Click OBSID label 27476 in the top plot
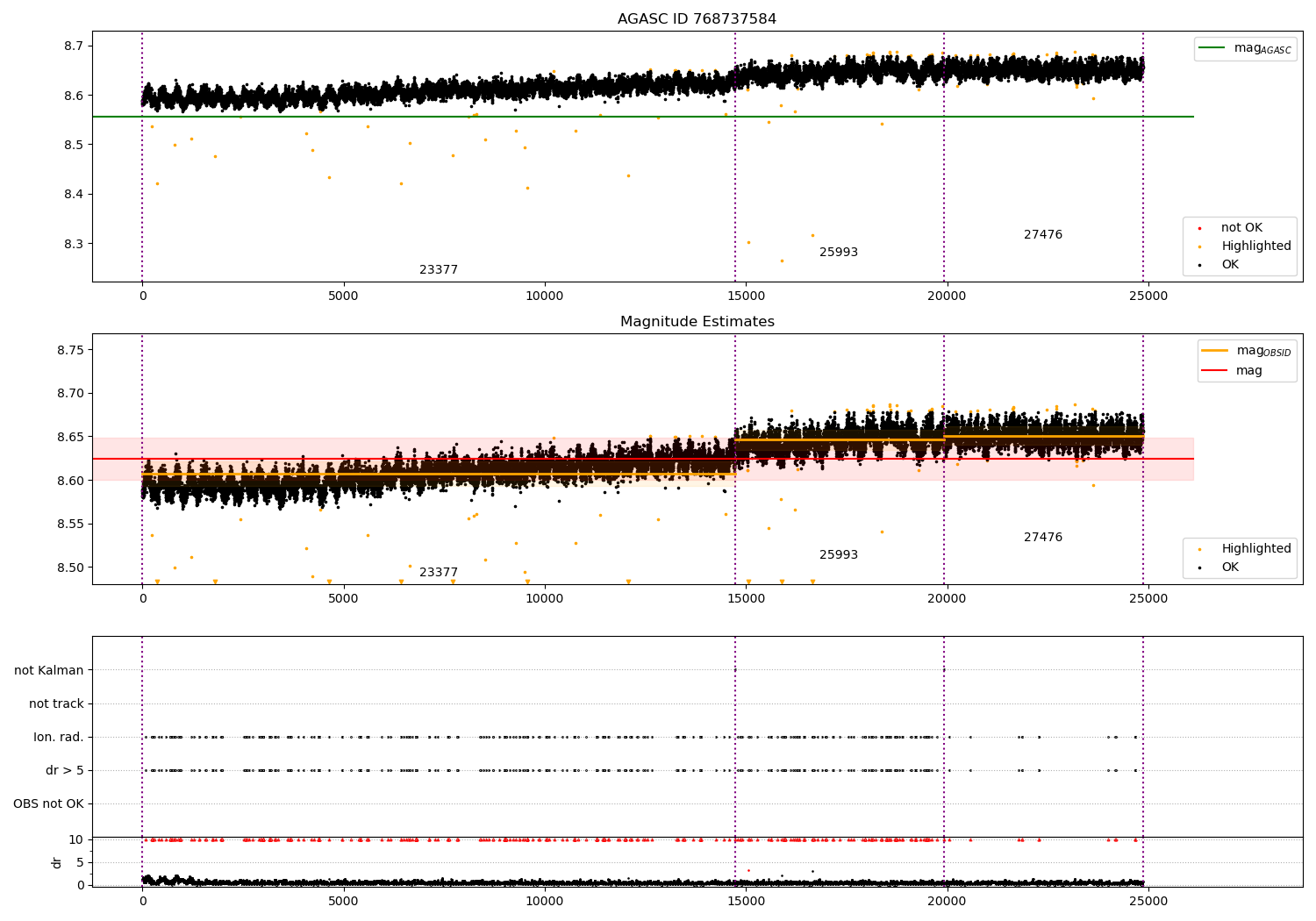Image resolution: width=1316 pixels, height=921 pixels. [x=1043, y=235]
